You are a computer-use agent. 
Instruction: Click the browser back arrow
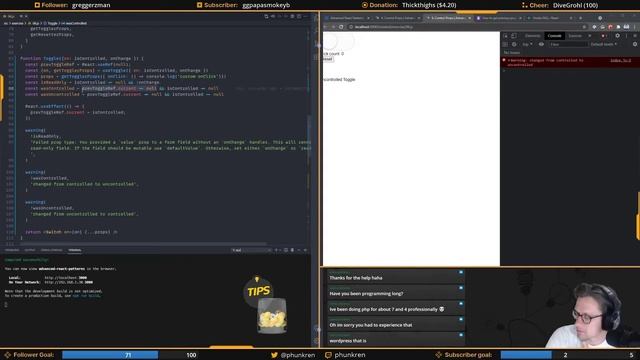click(x=325, y=27)
